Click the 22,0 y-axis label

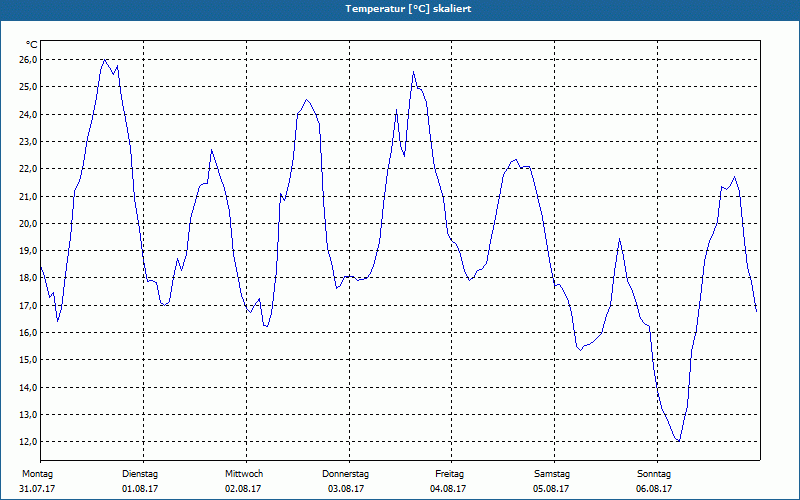[x=29, y=169]
